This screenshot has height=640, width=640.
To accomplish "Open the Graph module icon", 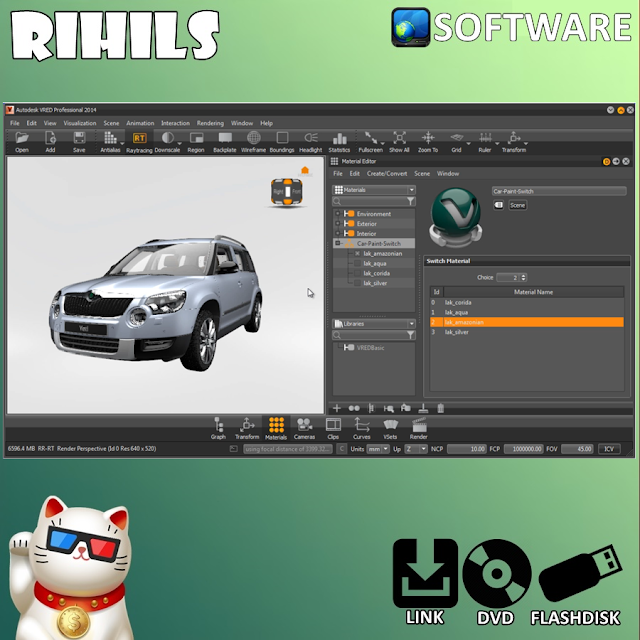I will (218, 425).
